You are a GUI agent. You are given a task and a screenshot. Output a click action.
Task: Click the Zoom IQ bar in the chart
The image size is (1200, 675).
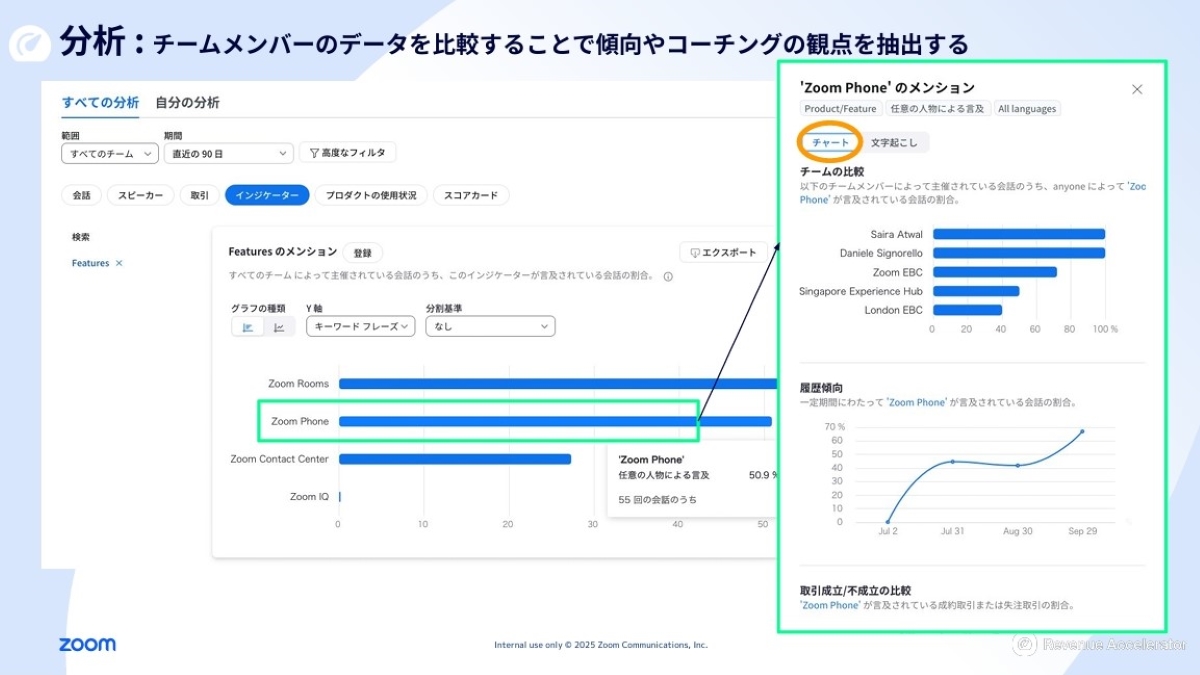(340, 497)
